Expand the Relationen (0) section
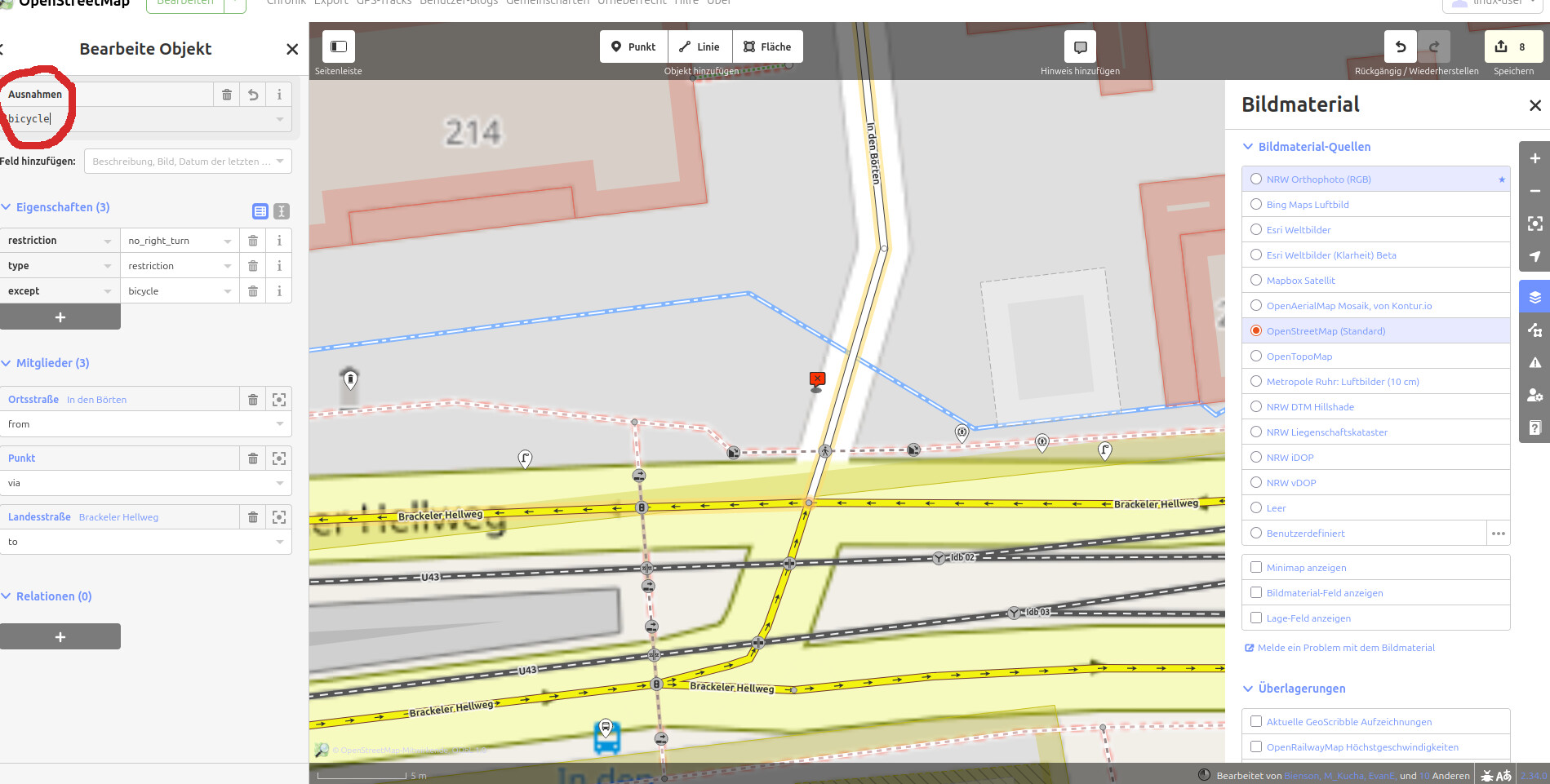 coord(47,596)
